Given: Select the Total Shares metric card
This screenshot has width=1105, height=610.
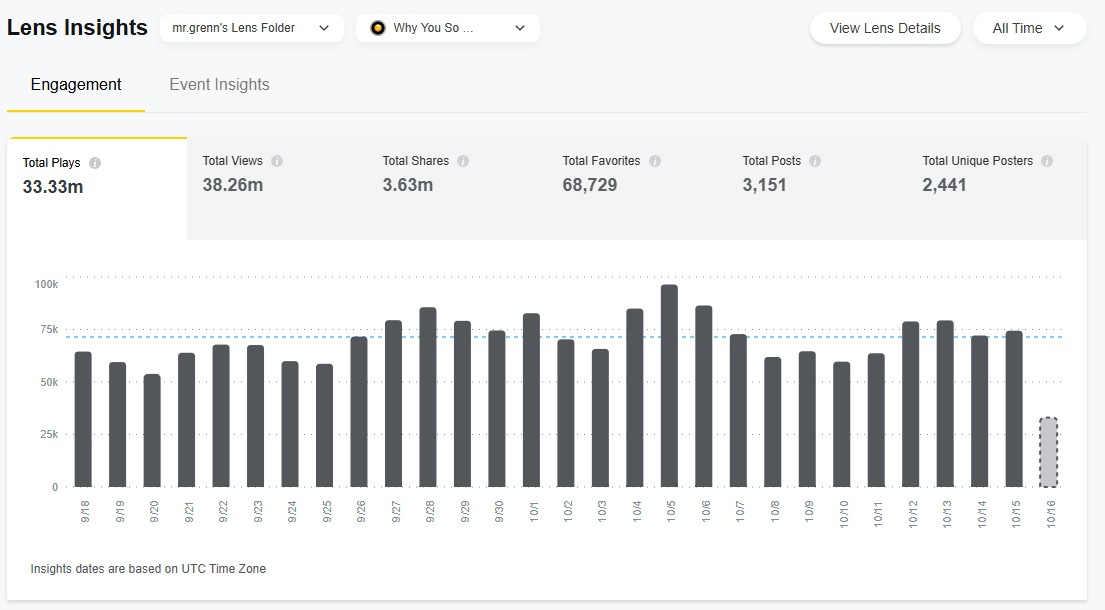Looking at the screenshot, I should click(457, 187).
